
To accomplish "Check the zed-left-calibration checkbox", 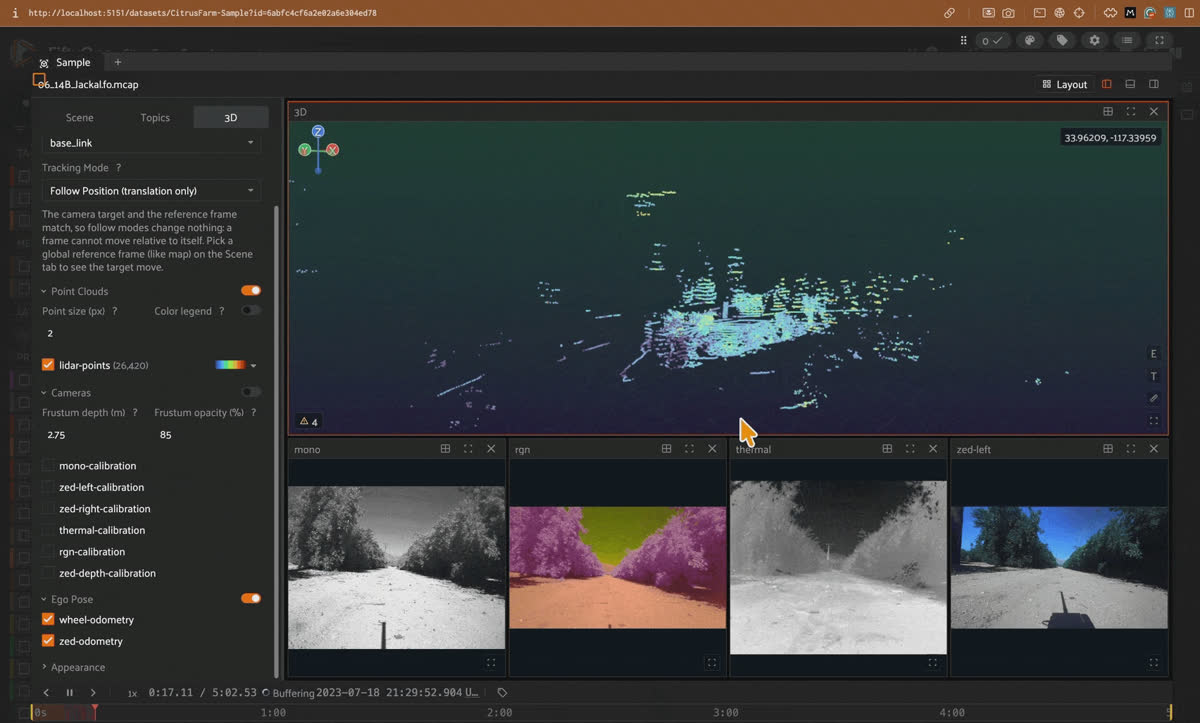I will 49,487.
